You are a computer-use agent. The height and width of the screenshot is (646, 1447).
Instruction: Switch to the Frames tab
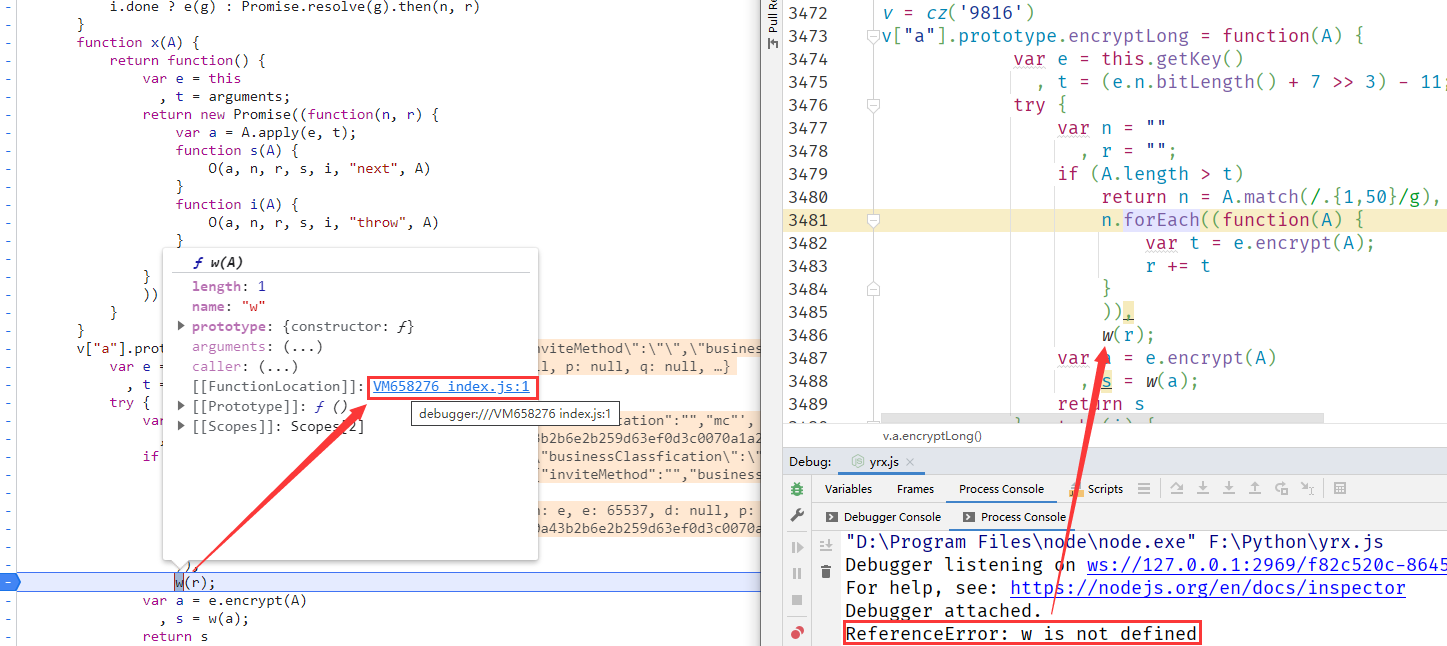click(915, 489)
